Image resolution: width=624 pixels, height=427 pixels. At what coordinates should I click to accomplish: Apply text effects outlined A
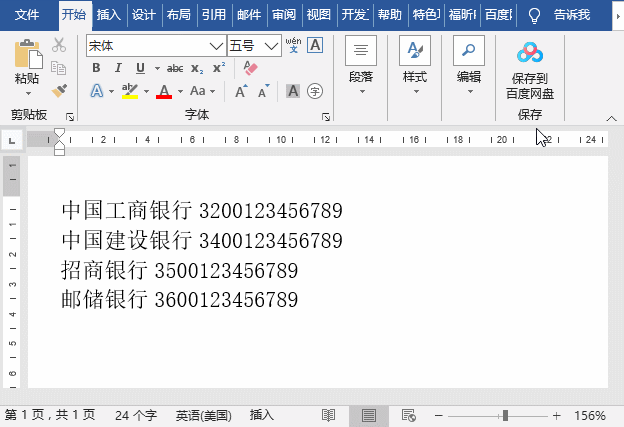coord(97,91)
